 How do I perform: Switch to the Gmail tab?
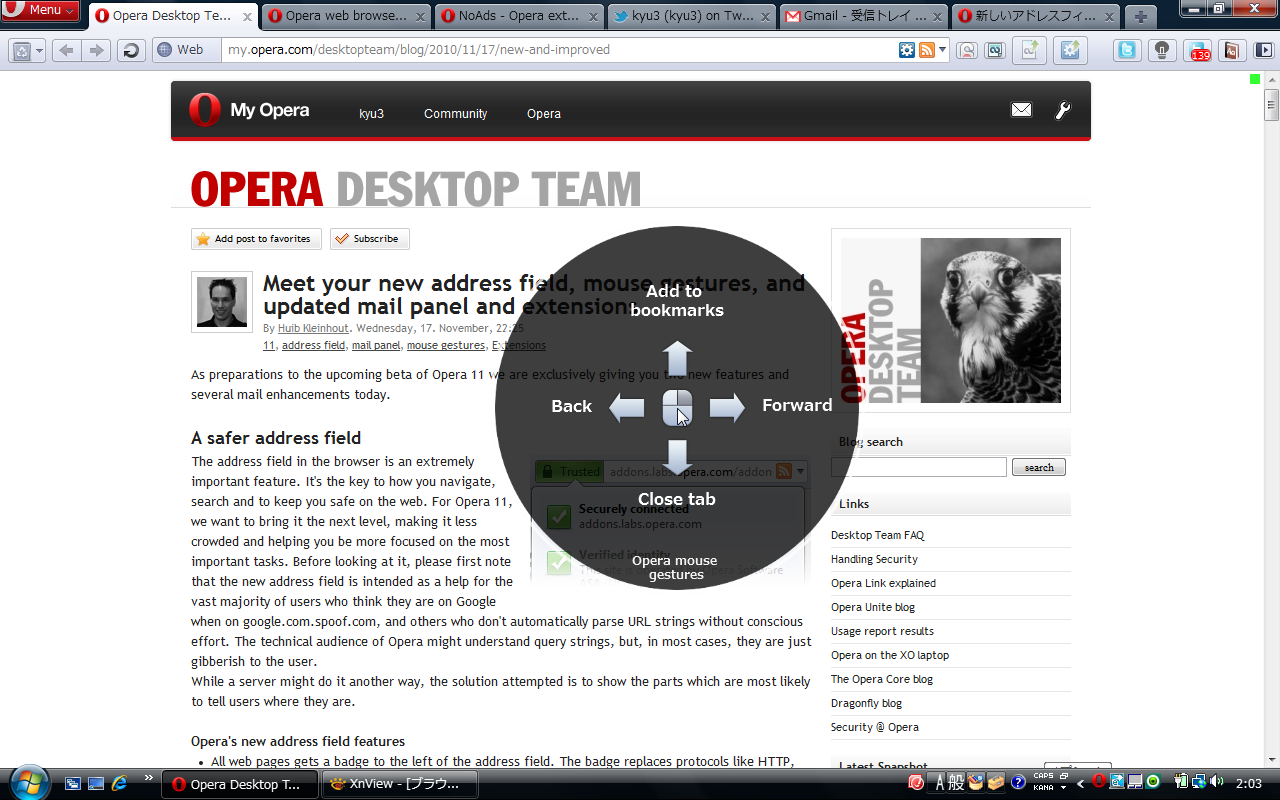tap(865, 16)
